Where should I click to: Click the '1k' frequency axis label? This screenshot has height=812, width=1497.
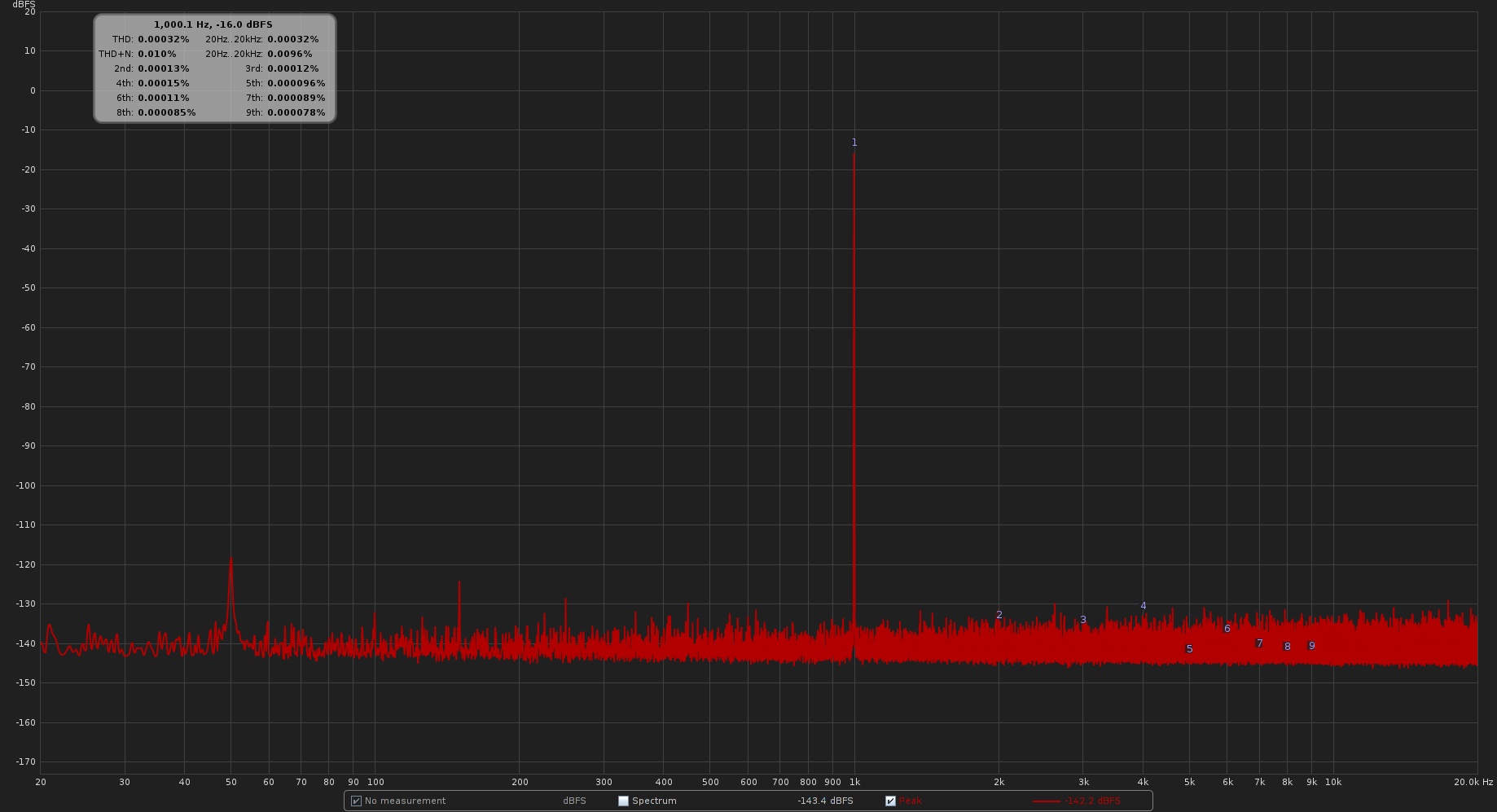point(854,782)
